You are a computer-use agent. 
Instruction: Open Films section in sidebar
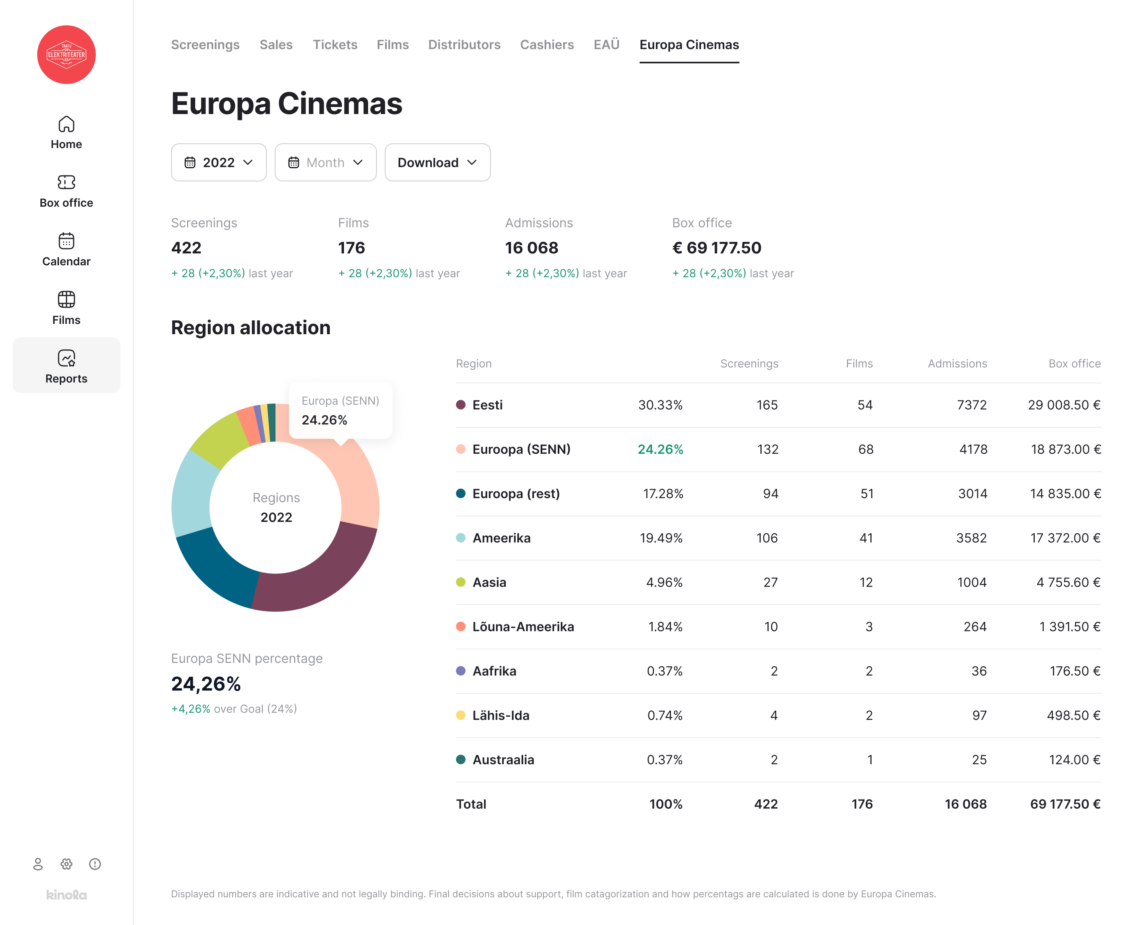pos(66,307)
